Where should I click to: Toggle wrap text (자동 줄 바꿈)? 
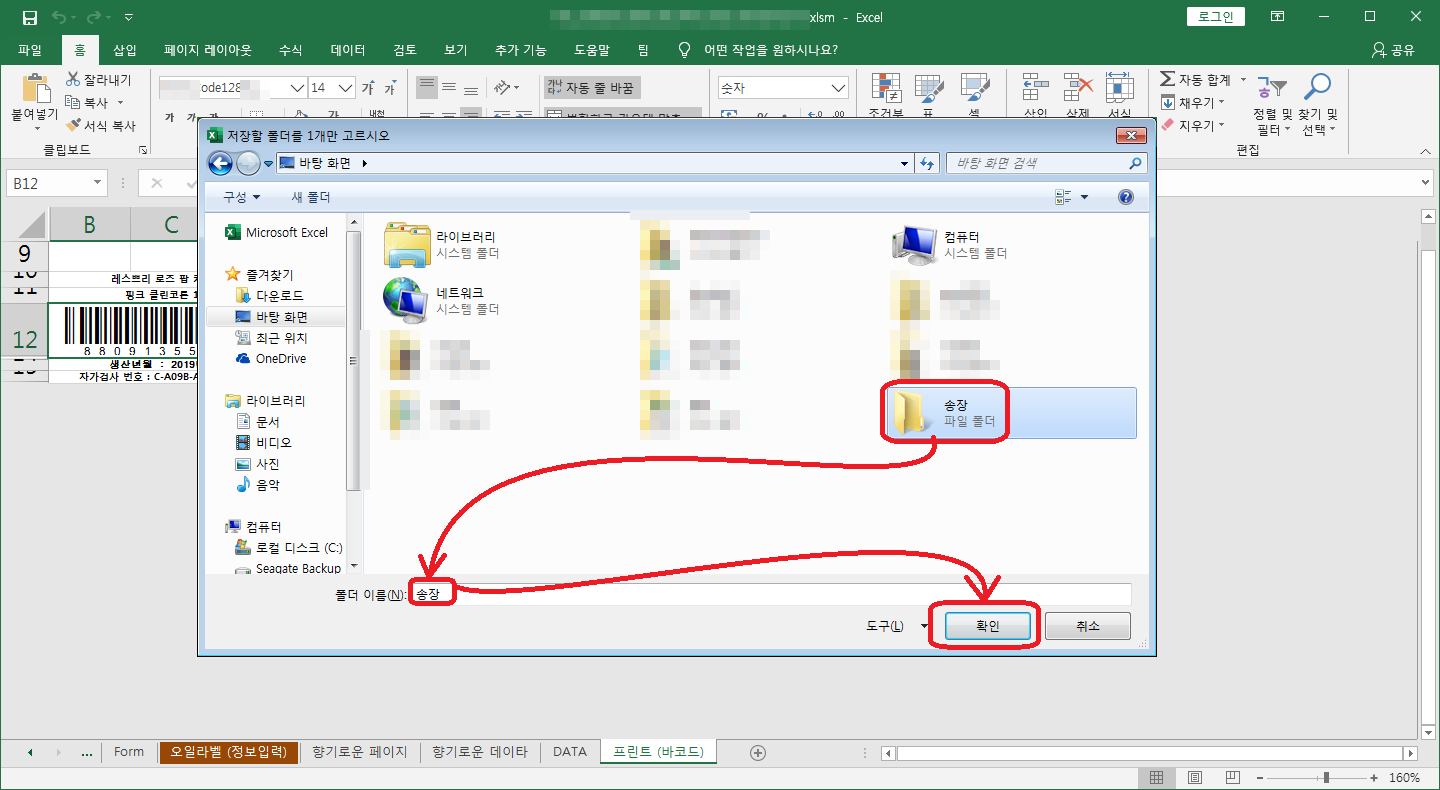[x=591, y=88]
